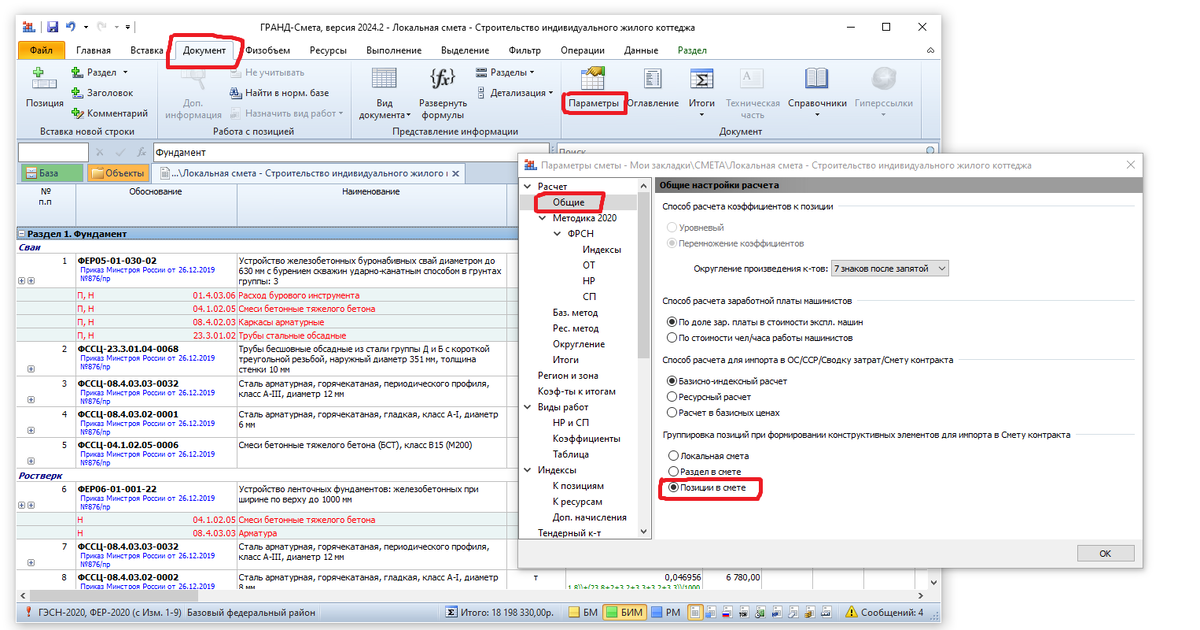Select Коэф-ты к итогам tree item

[577, 391]
